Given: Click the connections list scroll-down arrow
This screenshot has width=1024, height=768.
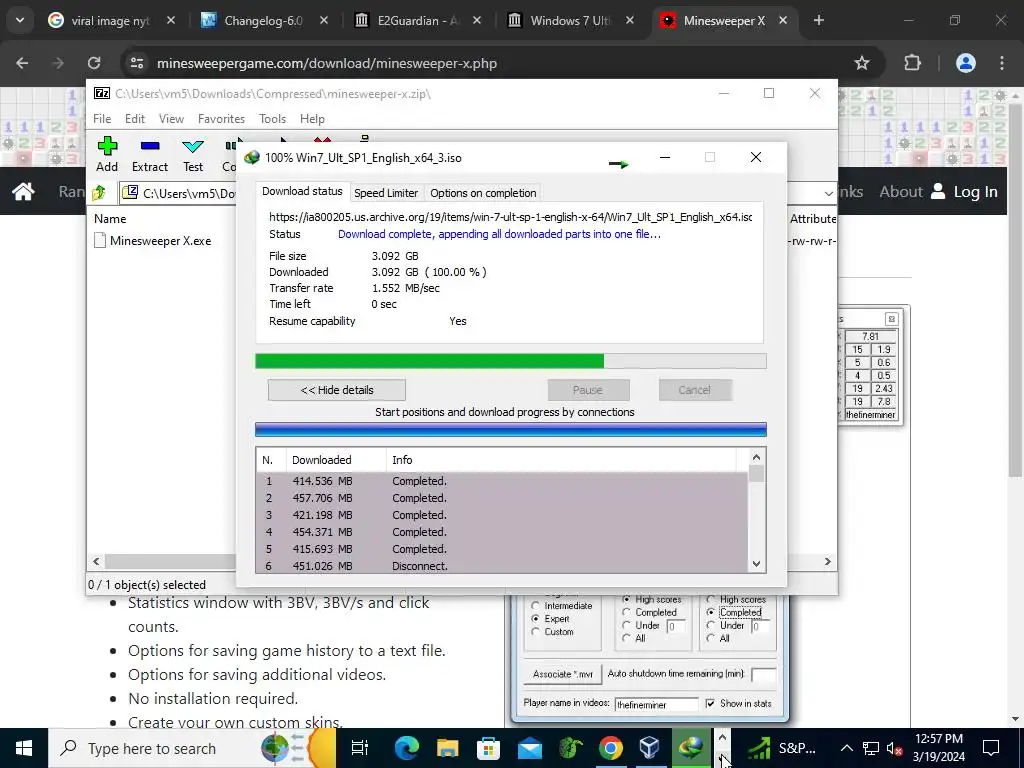Looking at the screenshot, I should click(x=756, y=564).
